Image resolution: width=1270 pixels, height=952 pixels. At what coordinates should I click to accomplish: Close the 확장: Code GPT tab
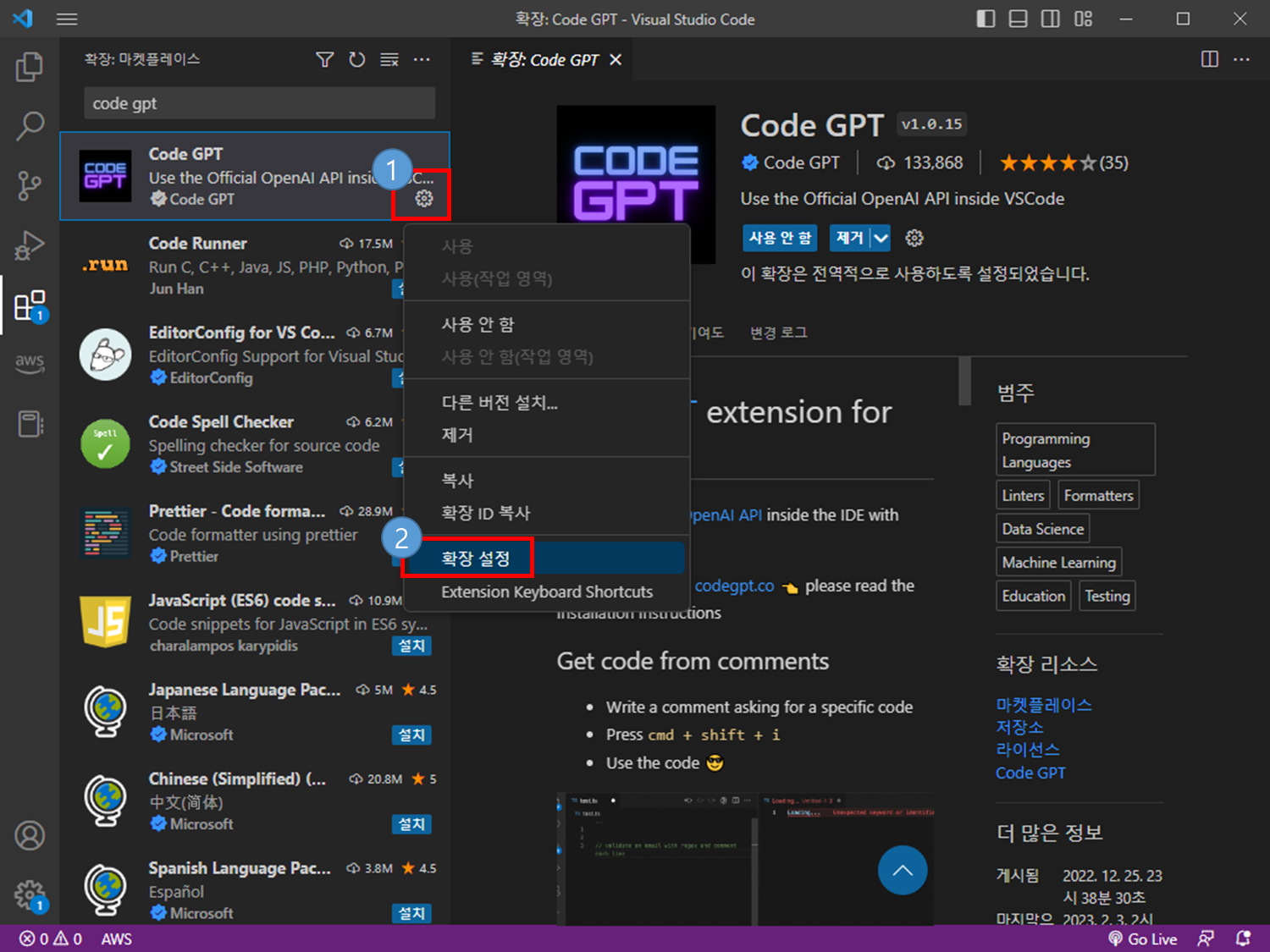tap(616, 59)
